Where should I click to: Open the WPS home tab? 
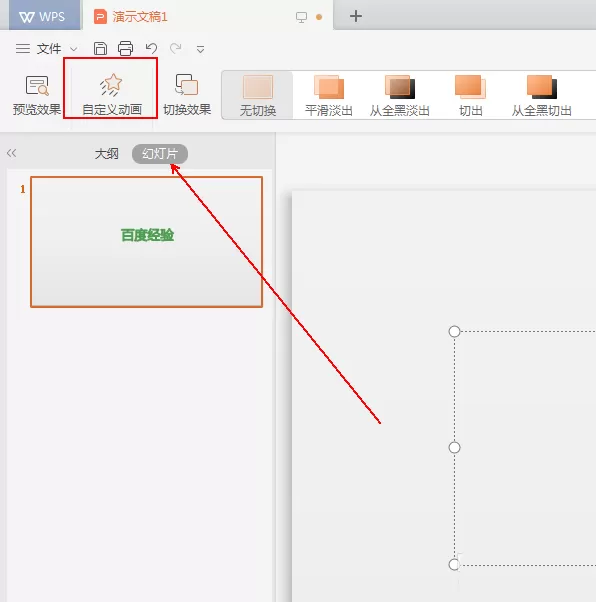pyautogui.click(x=44, y=15)
